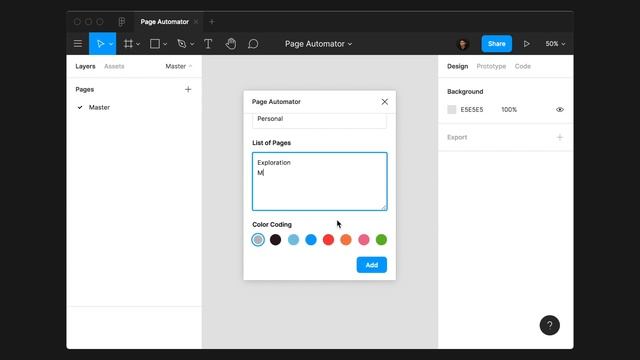Viewport: 640px width, 360px height.
Task: Open a new tab with plus
Action: [x=211, y=22]
